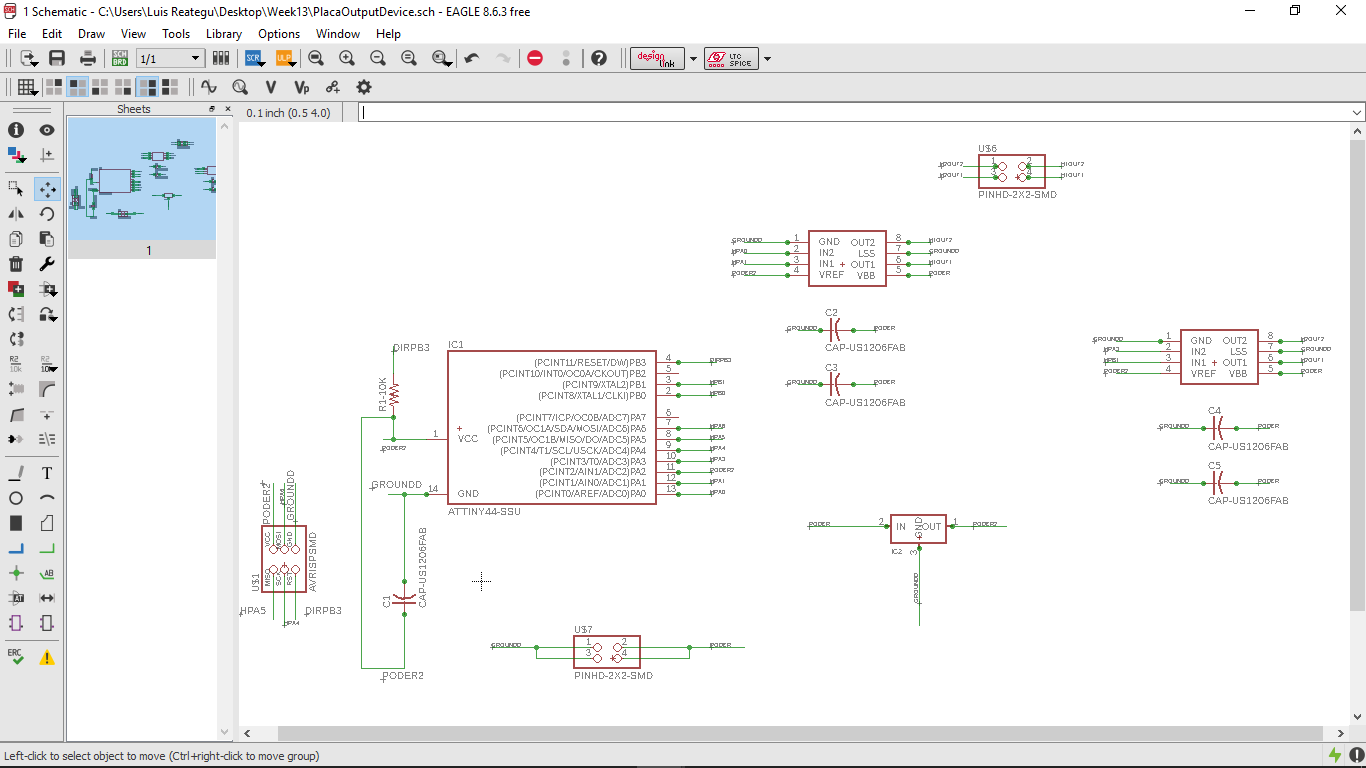
Task: Open the Edit menu
Action: pos(52,34)
